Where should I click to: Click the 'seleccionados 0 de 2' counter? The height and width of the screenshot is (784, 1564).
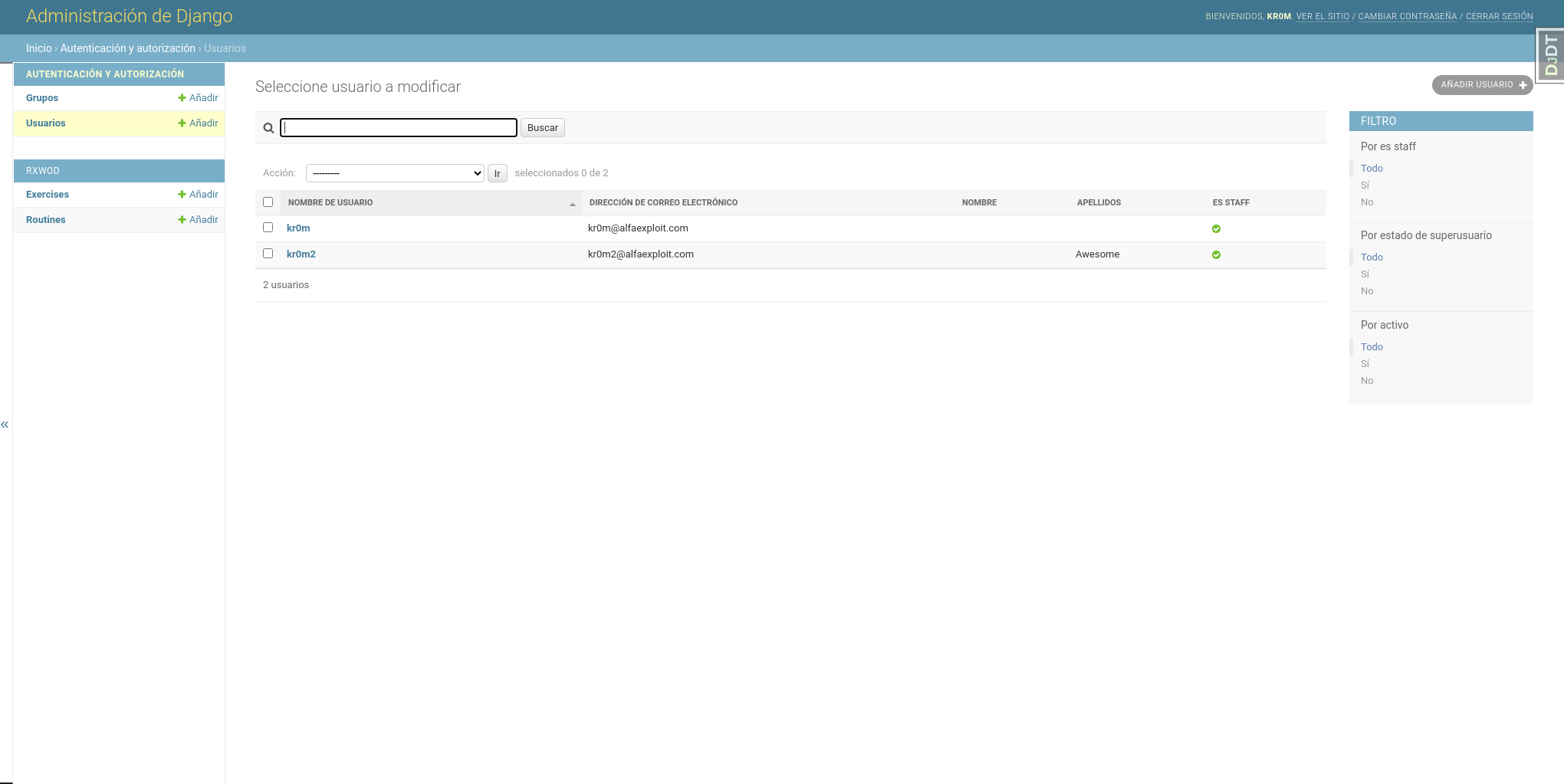[x=561, y=173]
